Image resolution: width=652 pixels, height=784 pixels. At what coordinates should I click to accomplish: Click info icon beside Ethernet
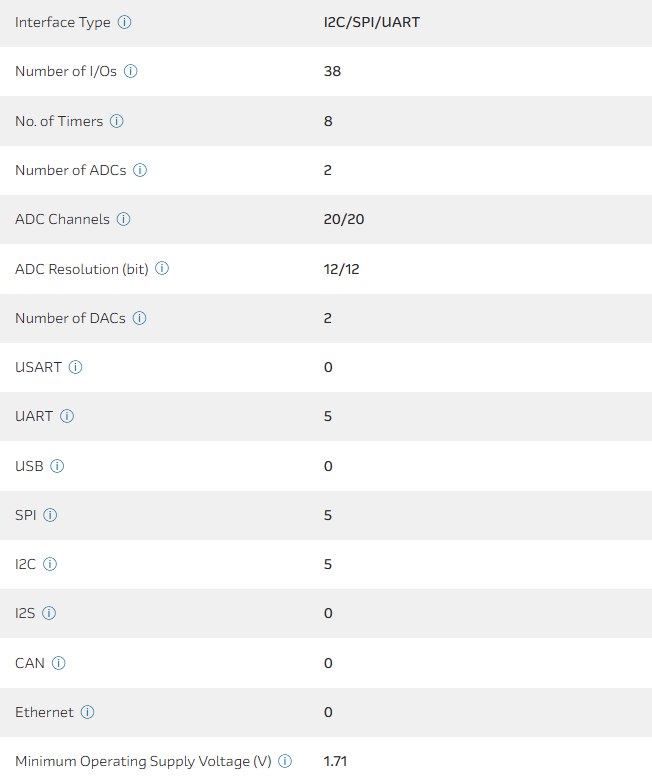[x=87, y=712]
